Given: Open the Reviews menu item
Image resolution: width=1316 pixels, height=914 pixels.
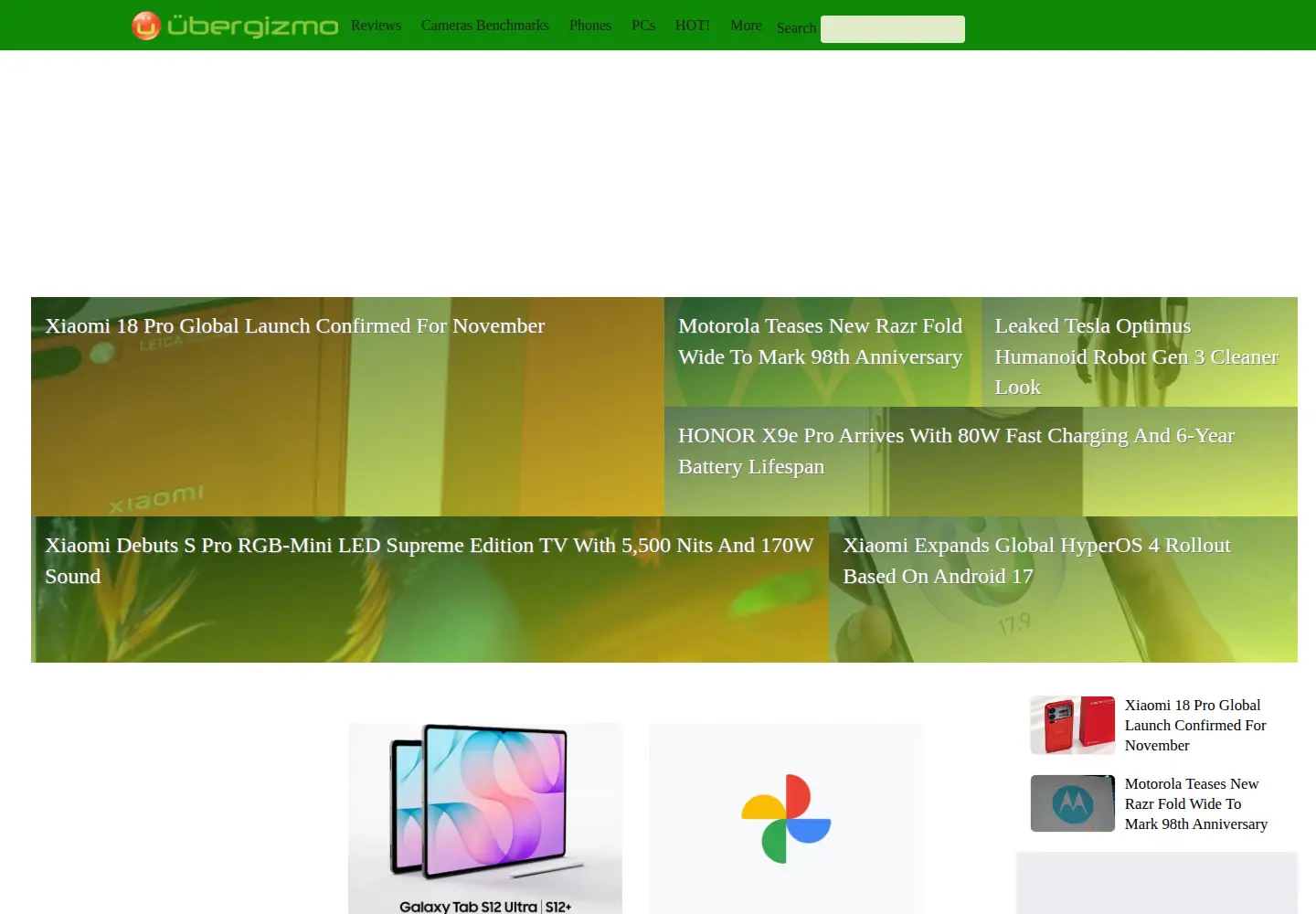Looking at the screenshot, I should pyautogui.click(x=376, y=26).
